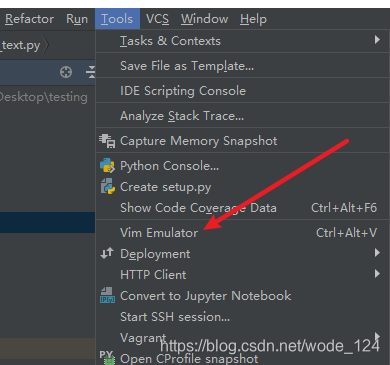The height and width of the screenshot is (365, 390).
Task: Click the Capture Memory Snapshot icon
Action: coord(107,141)
